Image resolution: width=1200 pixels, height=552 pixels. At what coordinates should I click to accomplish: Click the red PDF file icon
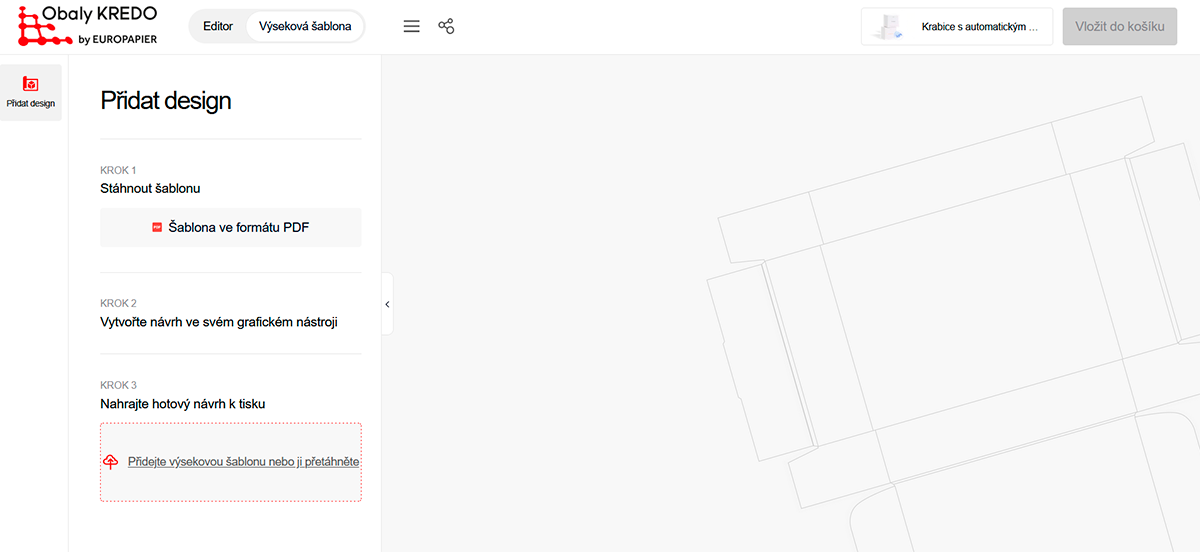click(x=157, y=227)
